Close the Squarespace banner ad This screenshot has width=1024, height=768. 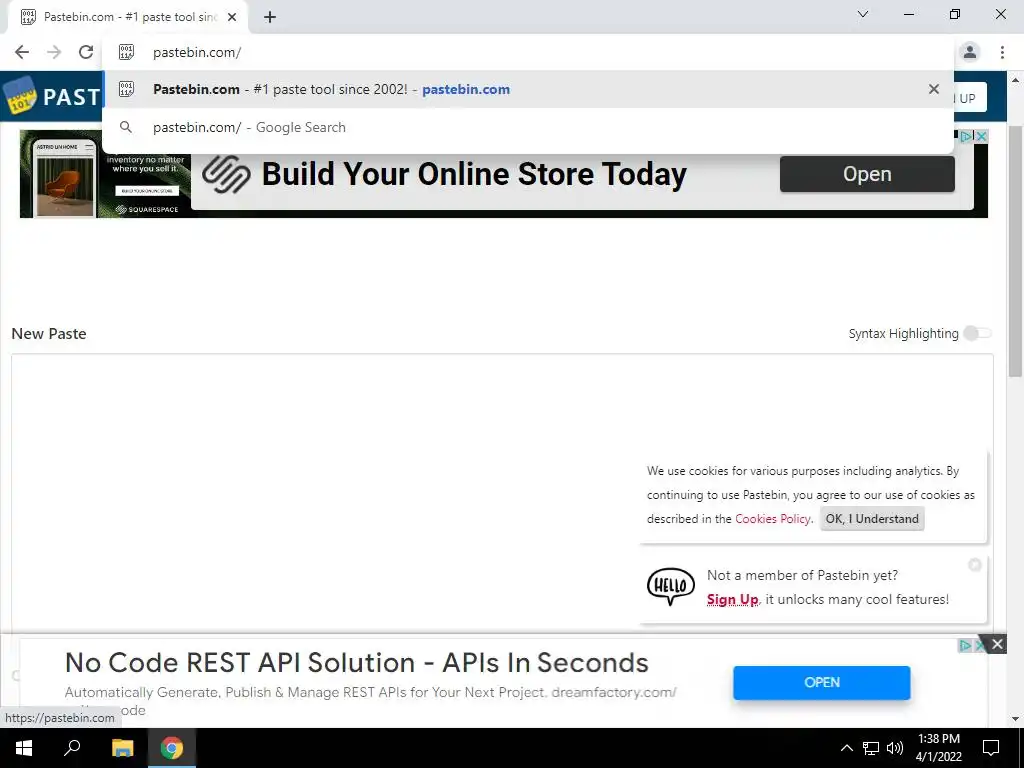click(981, 136)
